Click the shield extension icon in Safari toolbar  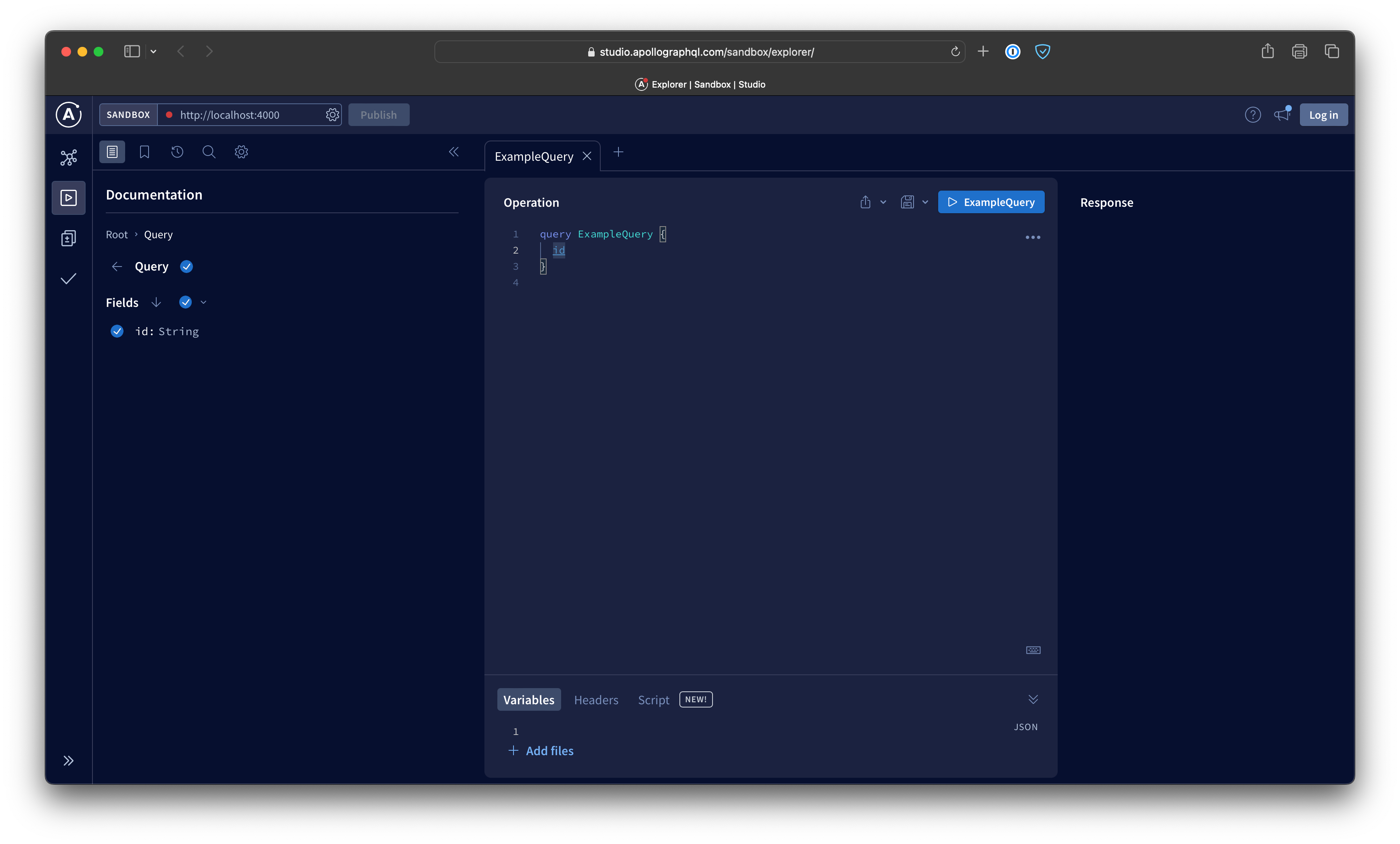(x=1043, y=52)
